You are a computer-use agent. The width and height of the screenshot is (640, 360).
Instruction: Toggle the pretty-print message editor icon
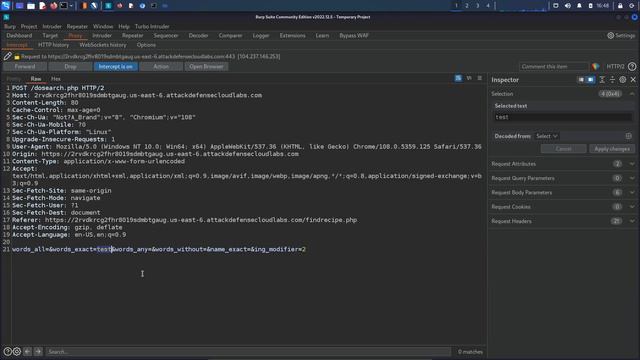(x=458, y=78)
